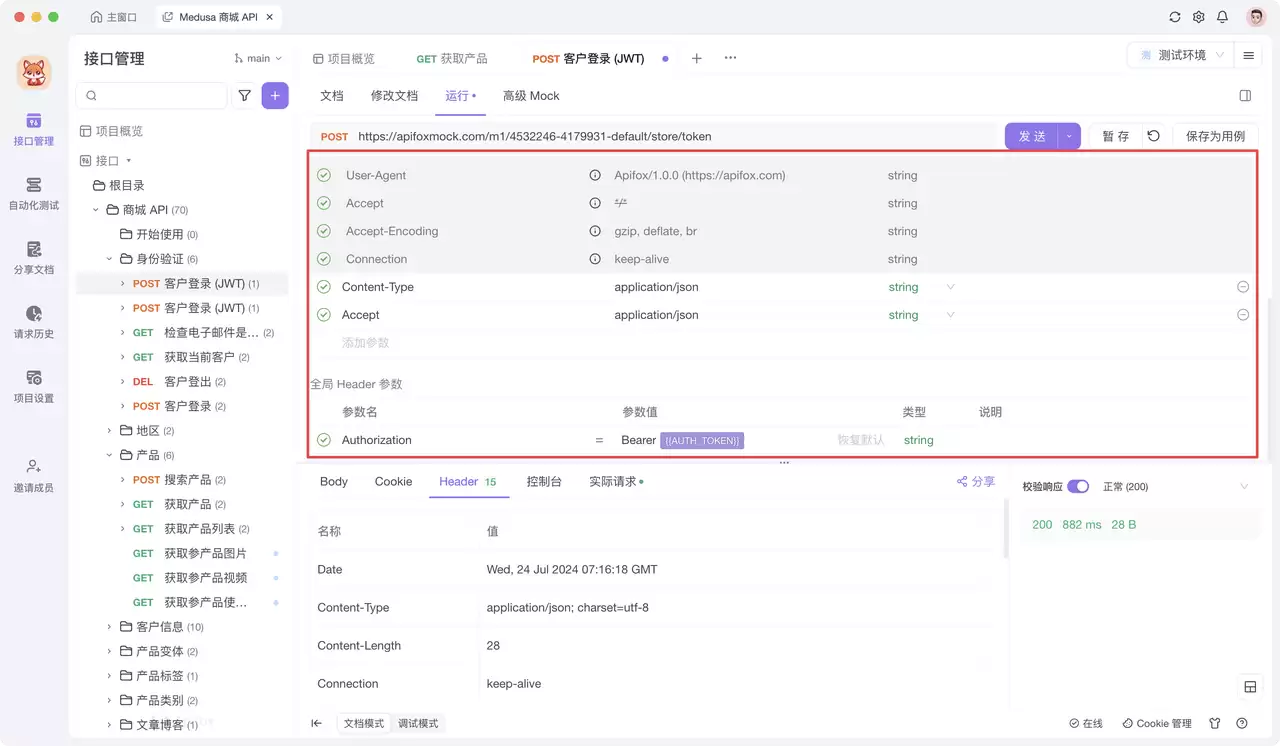Viewport: 1280px width, 746px height.
Task: Toggle the 校验响应 switch
Action: (x=1078, y=487)
